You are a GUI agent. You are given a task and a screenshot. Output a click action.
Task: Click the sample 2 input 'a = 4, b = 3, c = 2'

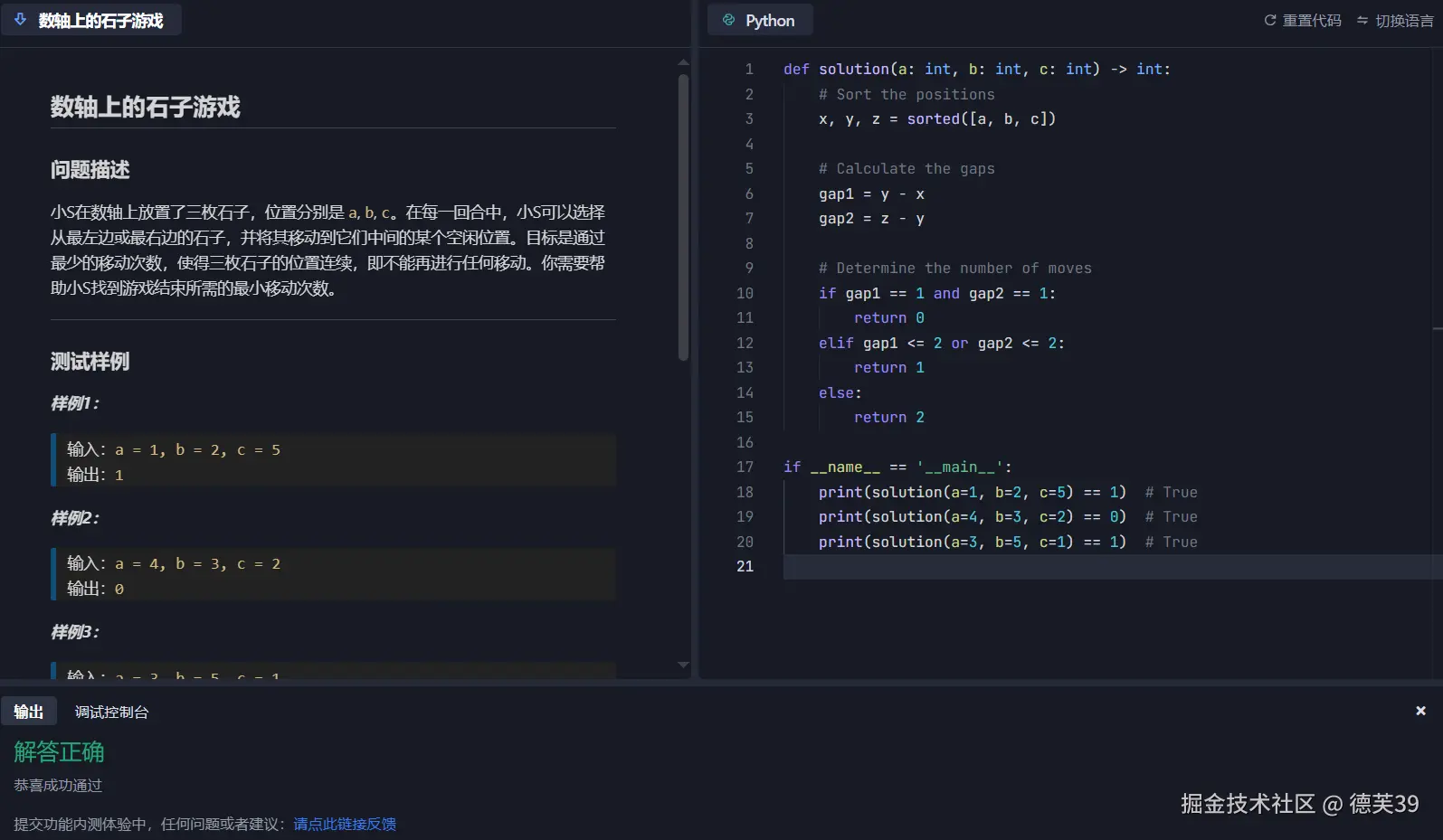click(197, 563)
